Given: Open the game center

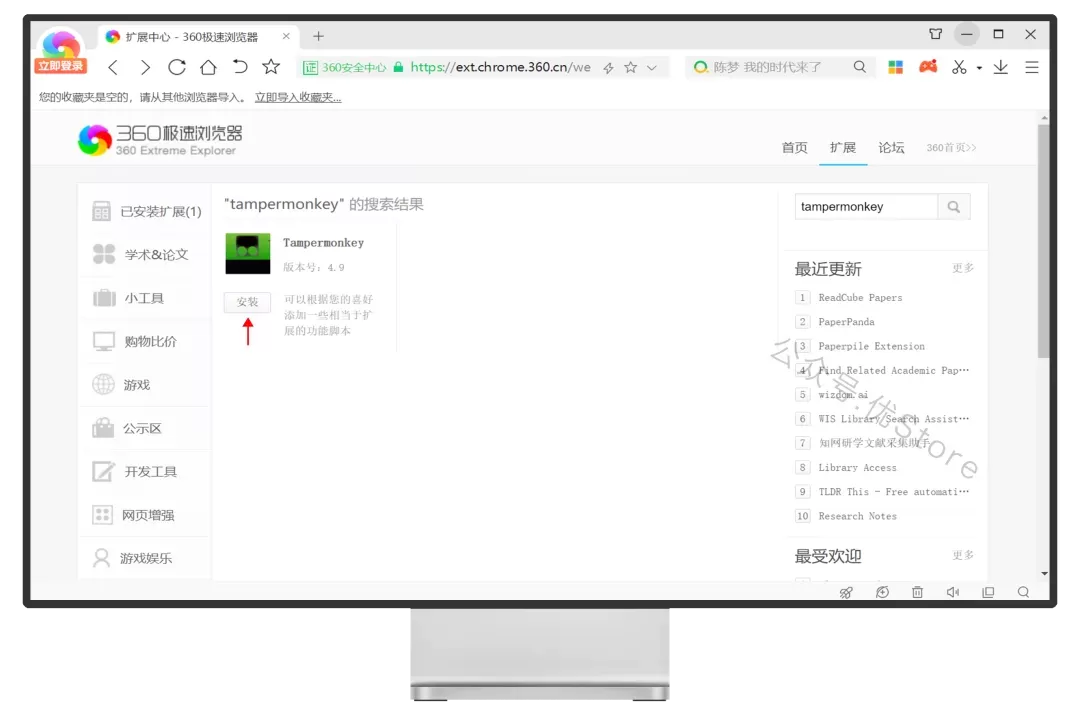Looking at the screenshot, I should coord(927,67).
